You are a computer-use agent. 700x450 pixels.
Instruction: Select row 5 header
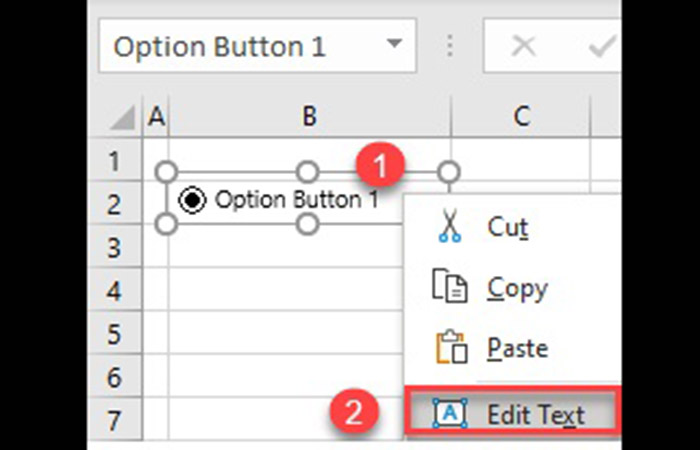(115, 333)
